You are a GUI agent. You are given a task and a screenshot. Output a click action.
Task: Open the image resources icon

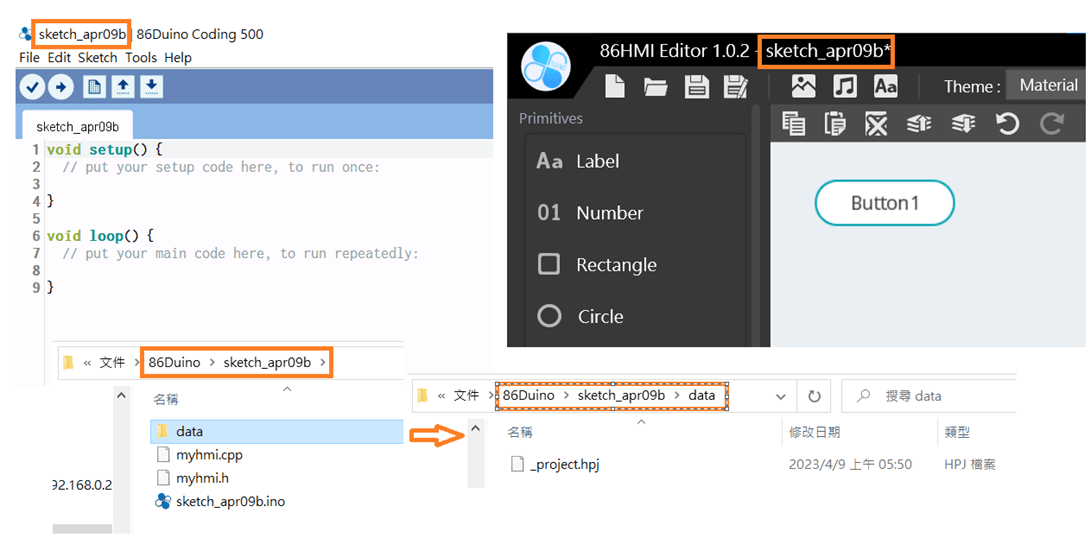(803, 86)
